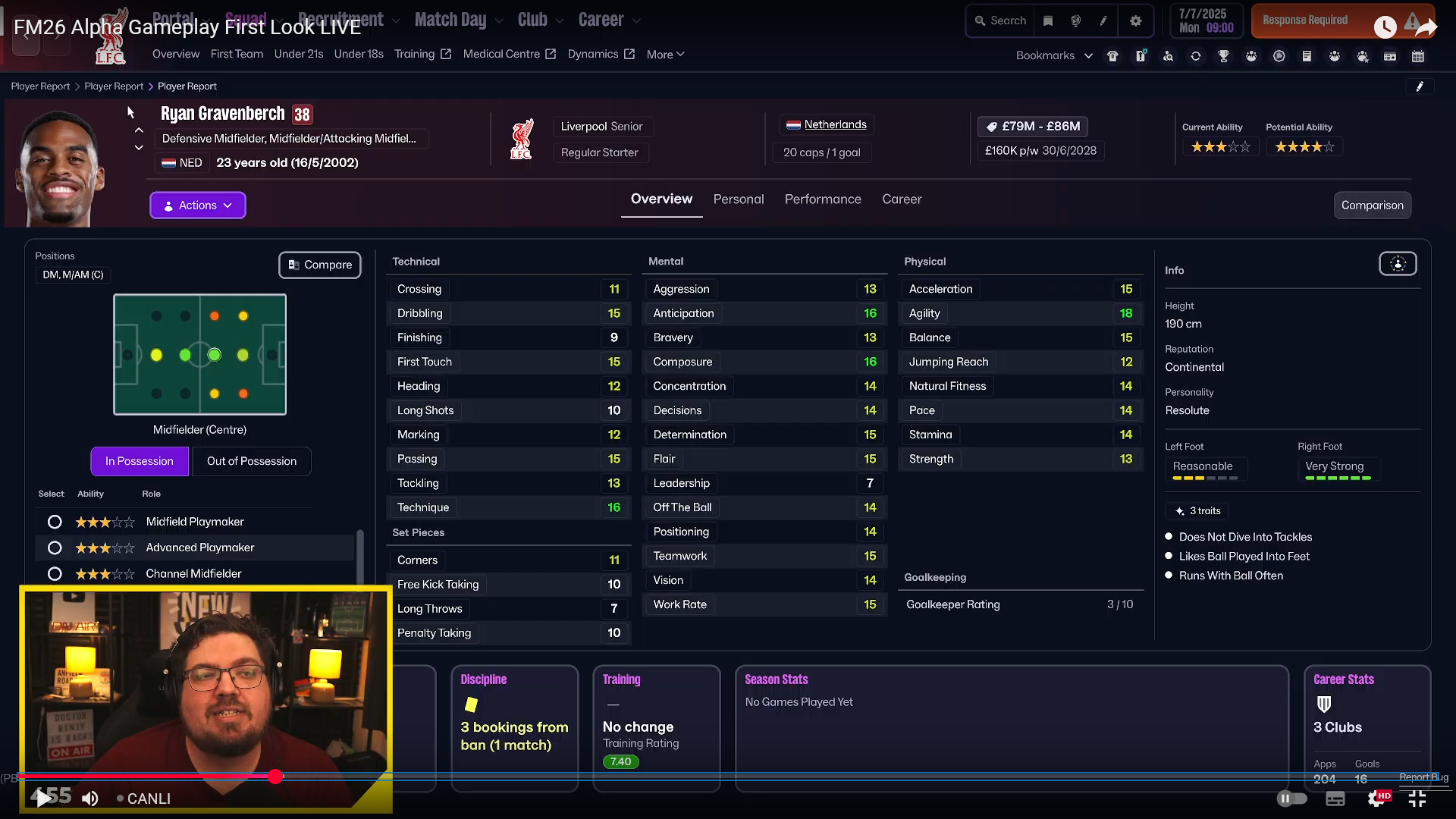This screenshot has width=1456, height=819.
Task: Open the globe world icon
Action: coord(1075,21)
